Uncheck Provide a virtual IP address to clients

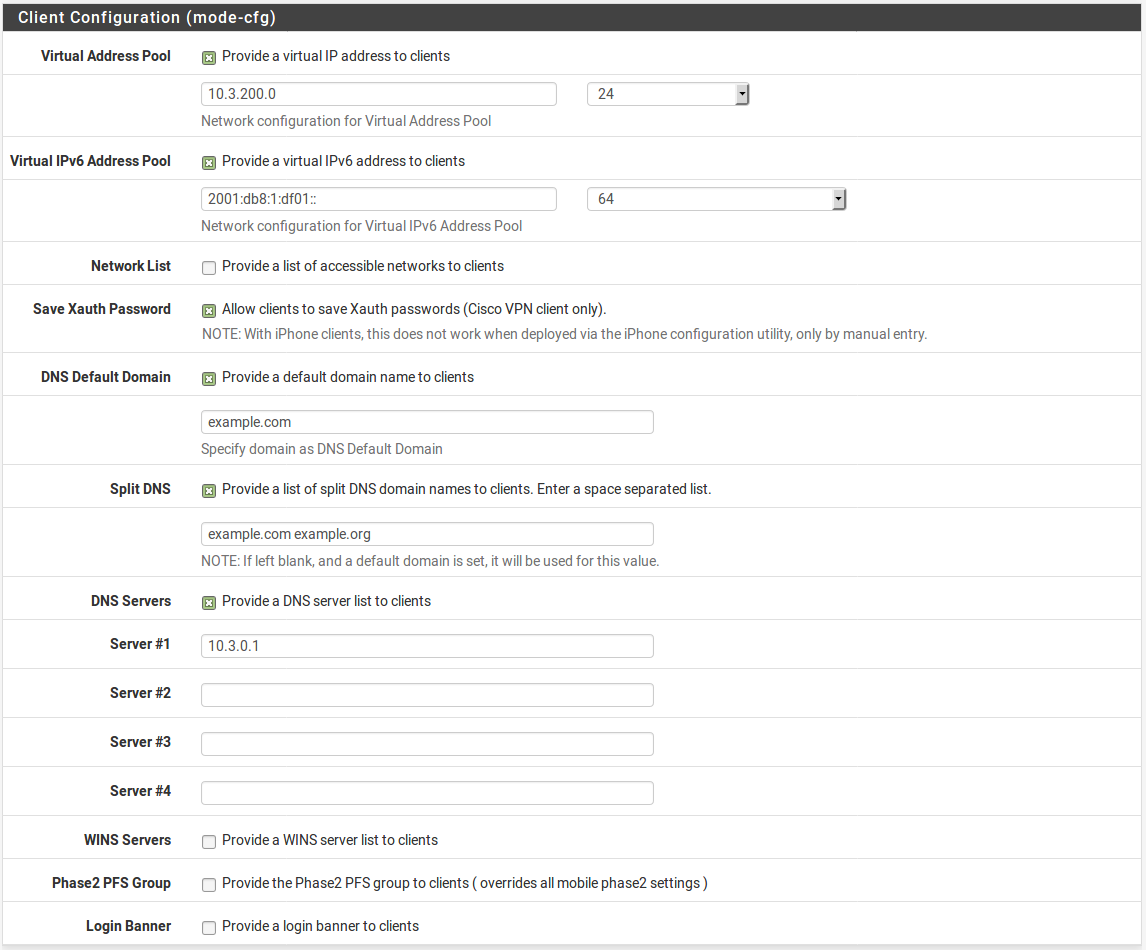click(x=209, y=57)
